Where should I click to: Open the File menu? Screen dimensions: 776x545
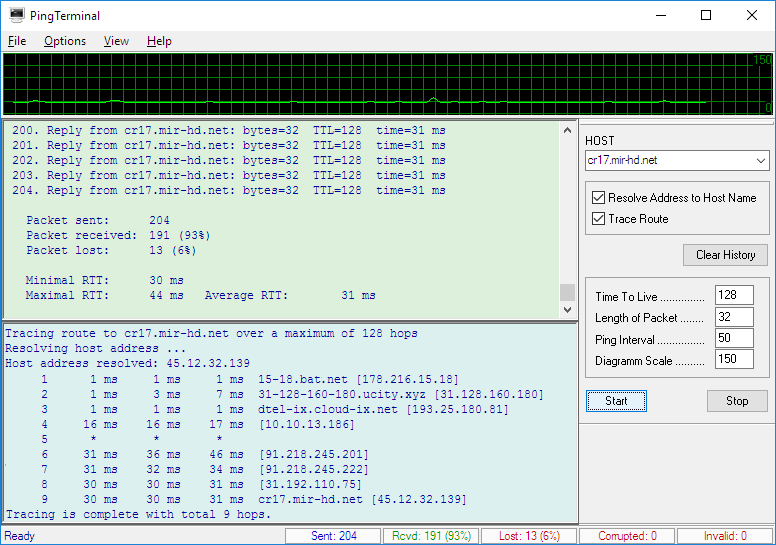click(17, 41)
